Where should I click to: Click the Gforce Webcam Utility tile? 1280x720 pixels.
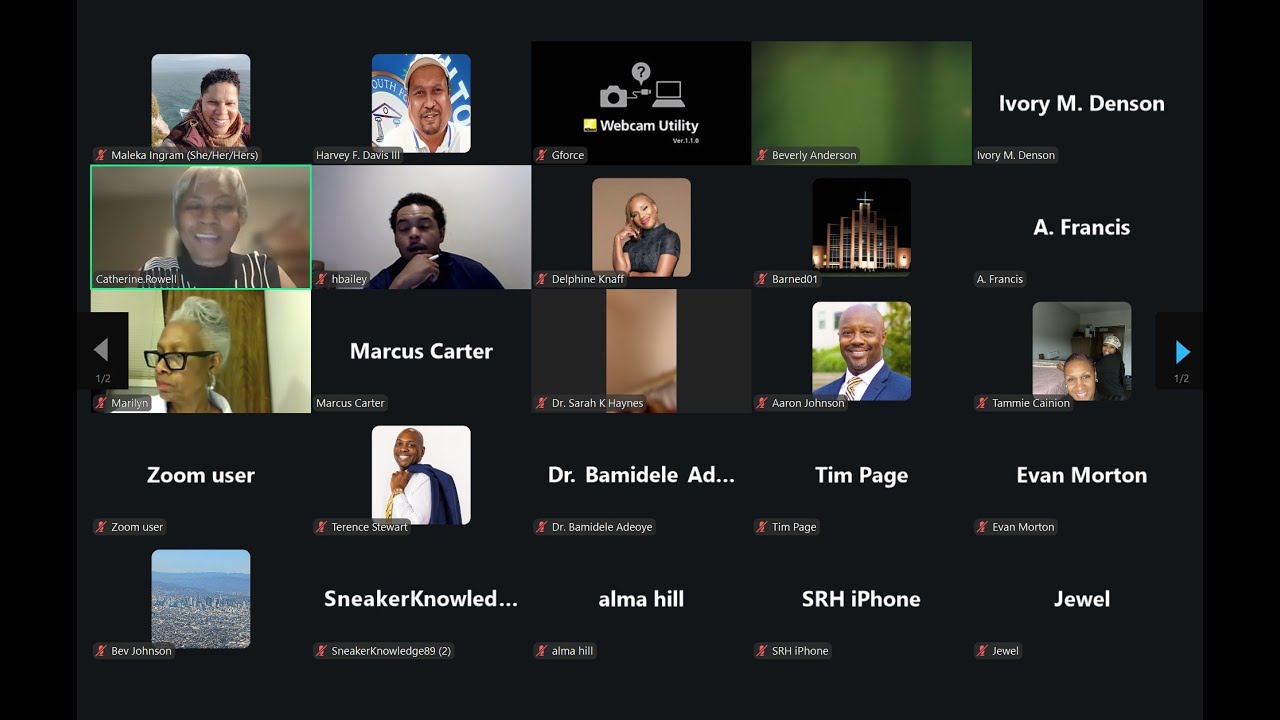pos(641,103)
